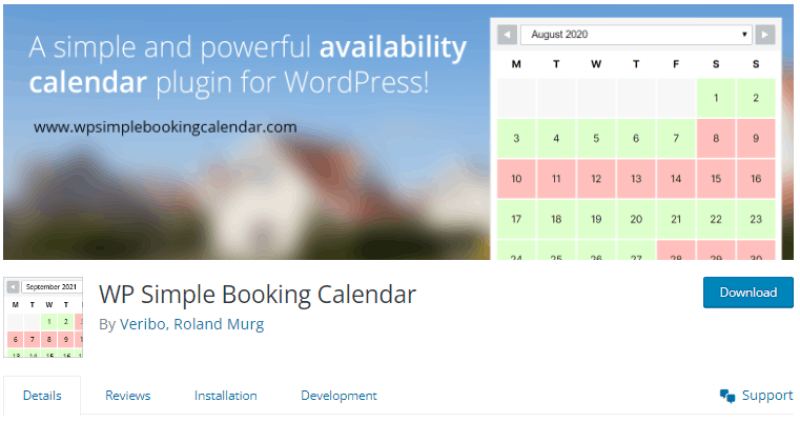Image resolution: width=800 pixels, height=422 pixels.
Task: Select day 6 in the August calendar
Action: pyautogui.click(x=636, y=138)
